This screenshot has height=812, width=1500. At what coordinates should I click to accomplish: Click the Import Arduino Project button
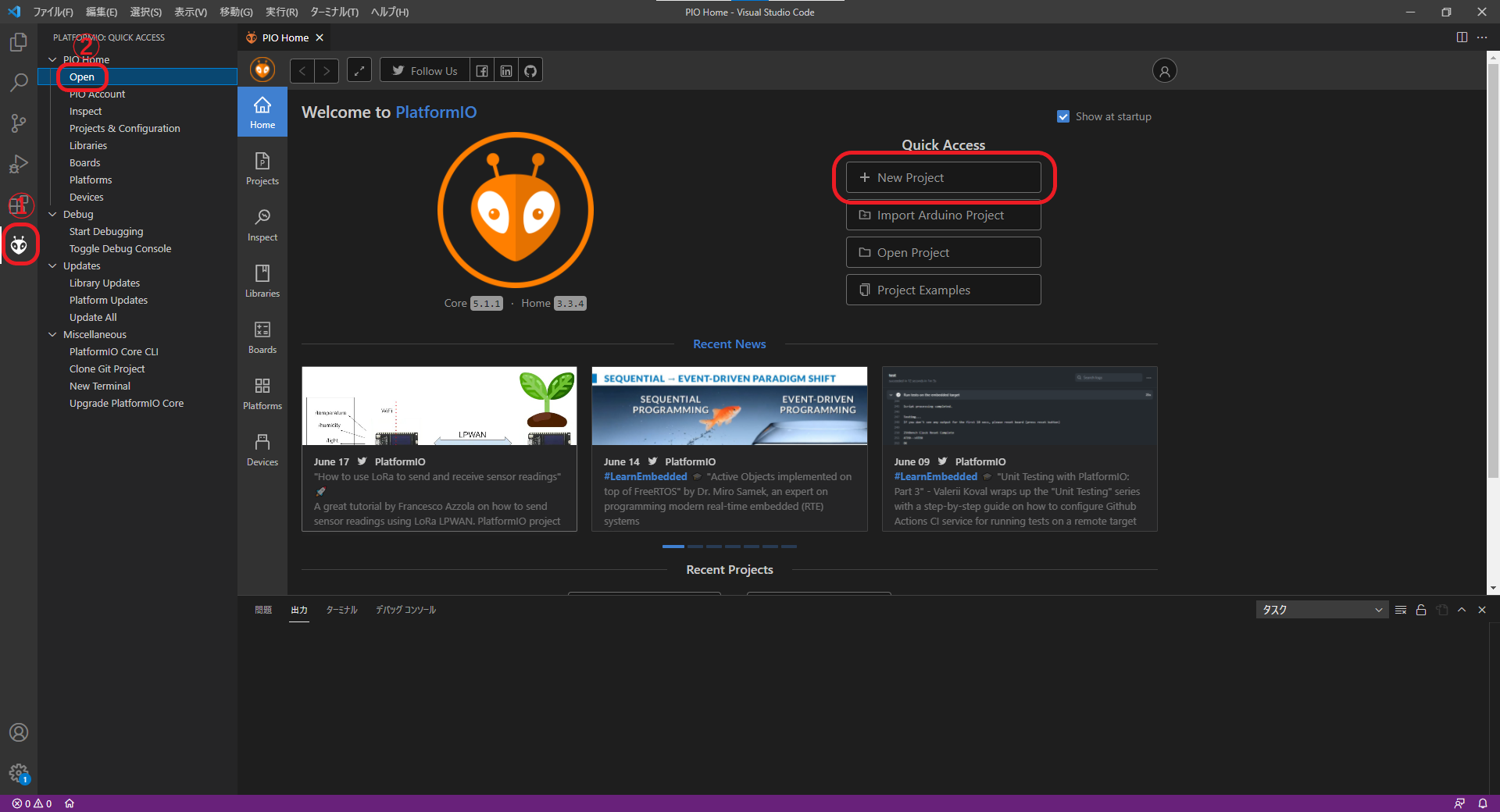click(943, 215)
